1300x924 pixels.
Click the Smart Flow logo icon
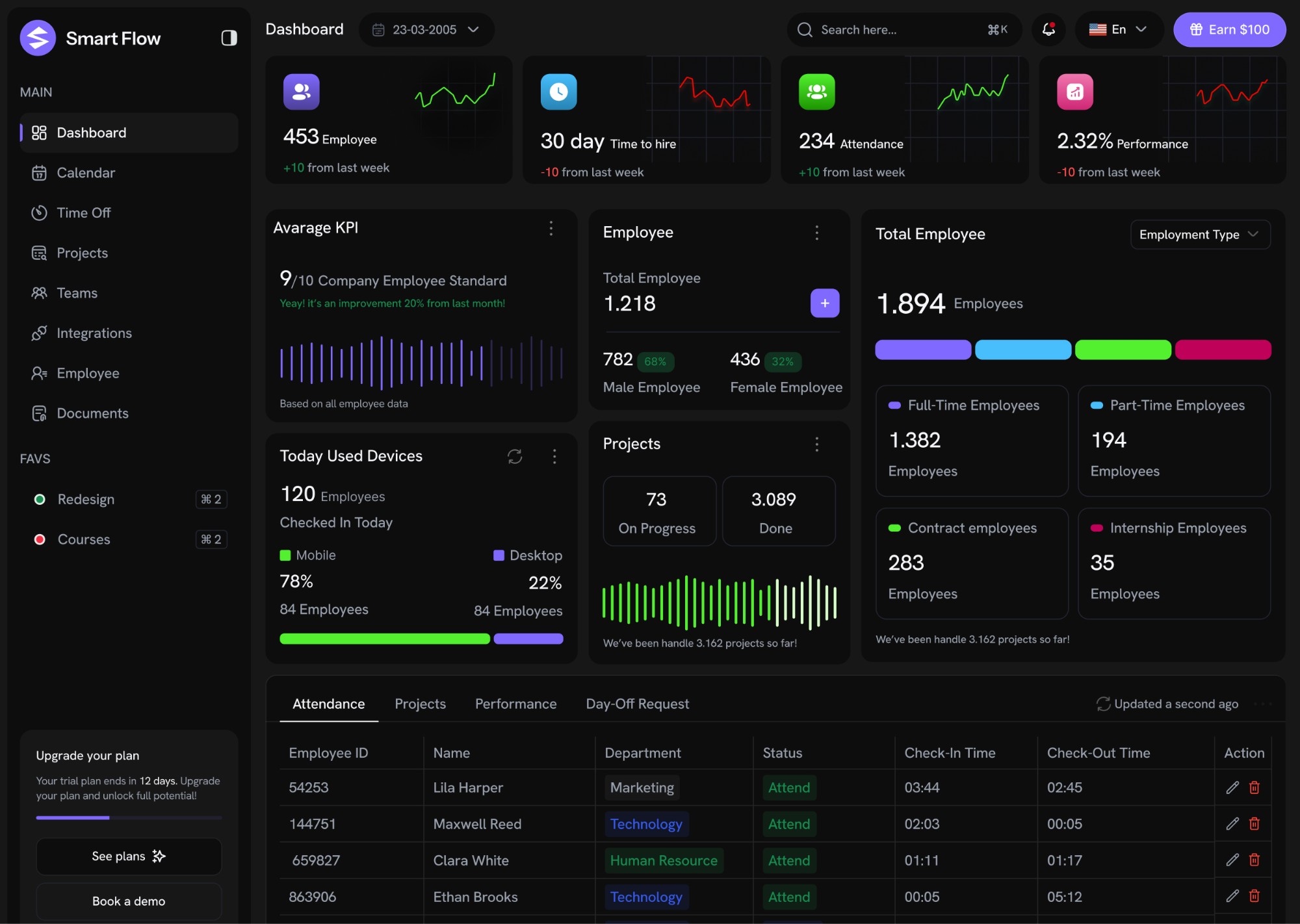(38, 38)
